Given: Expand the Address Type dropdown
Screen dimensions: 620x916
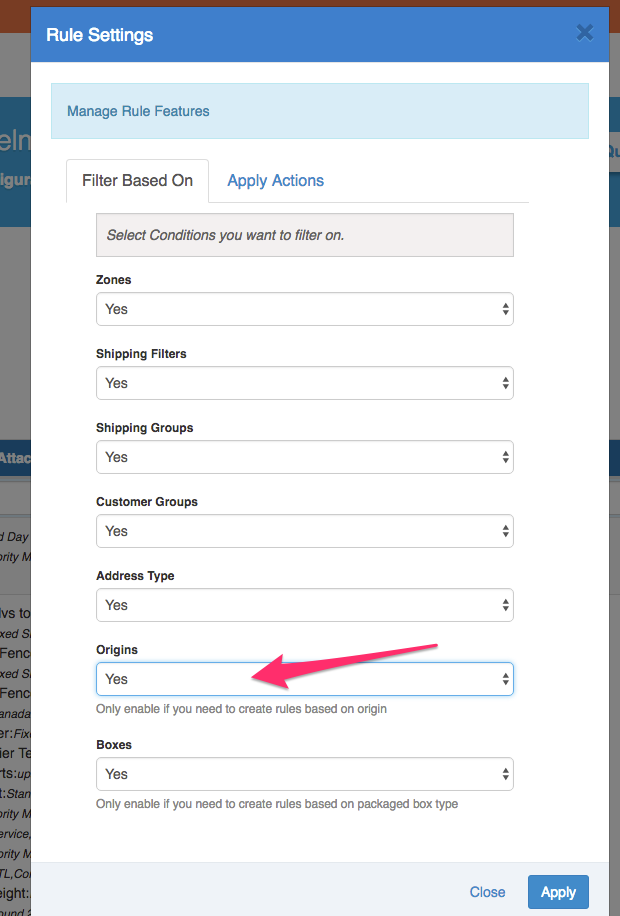Looking at the screenshot, I should tap(304, 605).
